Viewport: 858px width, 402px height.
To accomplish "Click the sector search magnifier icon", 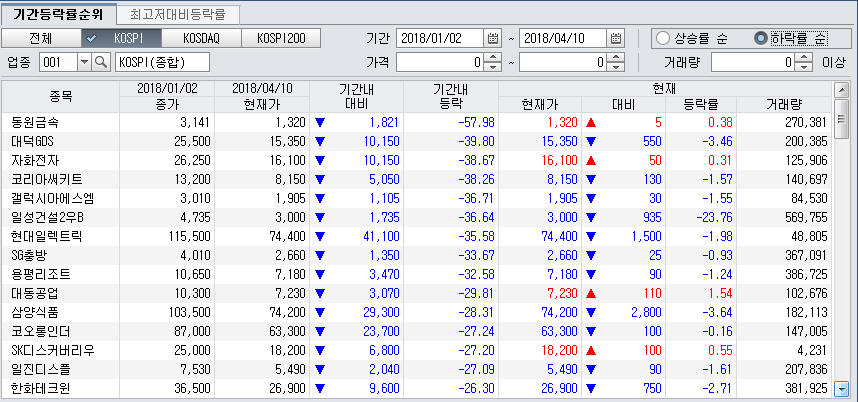I will click(100, 62).
